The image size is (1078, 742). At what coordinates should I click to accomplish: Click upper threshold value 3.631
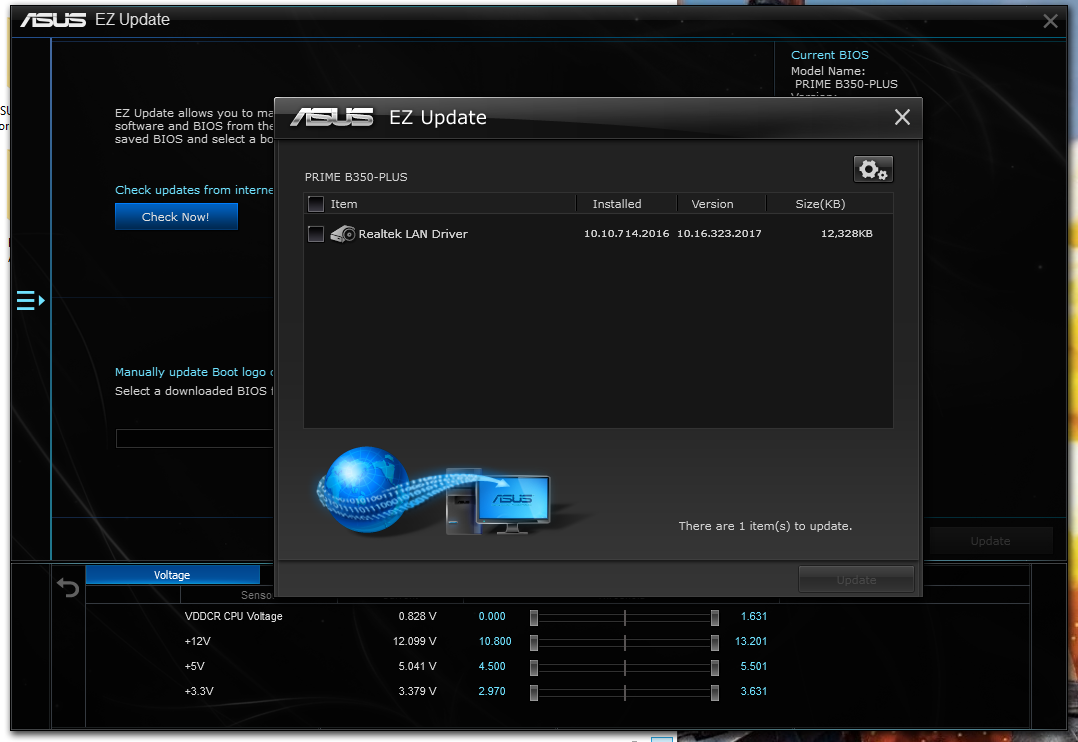[754, 691]
